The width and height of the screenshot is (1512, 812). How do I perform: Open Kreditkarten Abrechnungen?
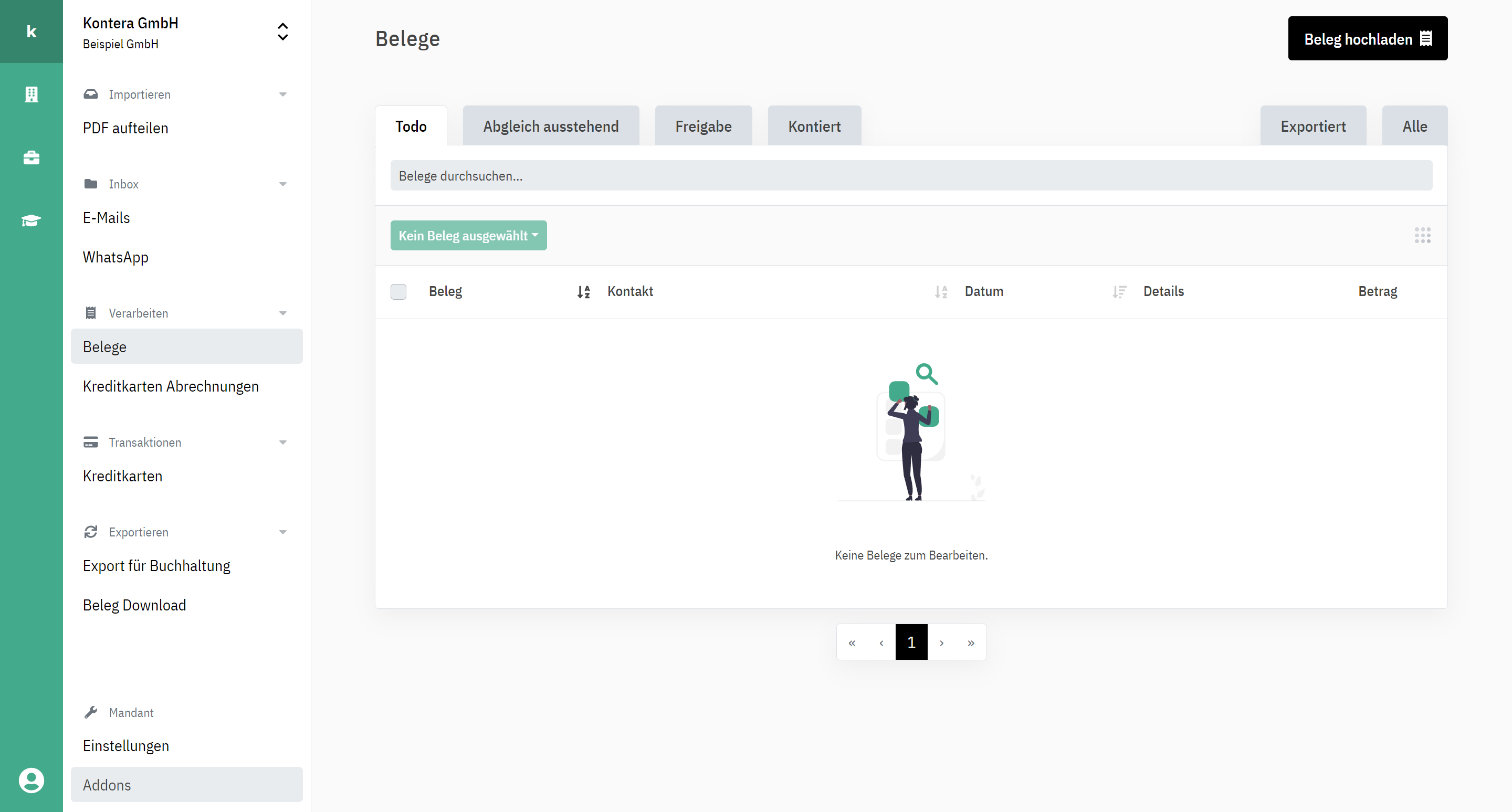pyautogui.click(x=186, y=386)
